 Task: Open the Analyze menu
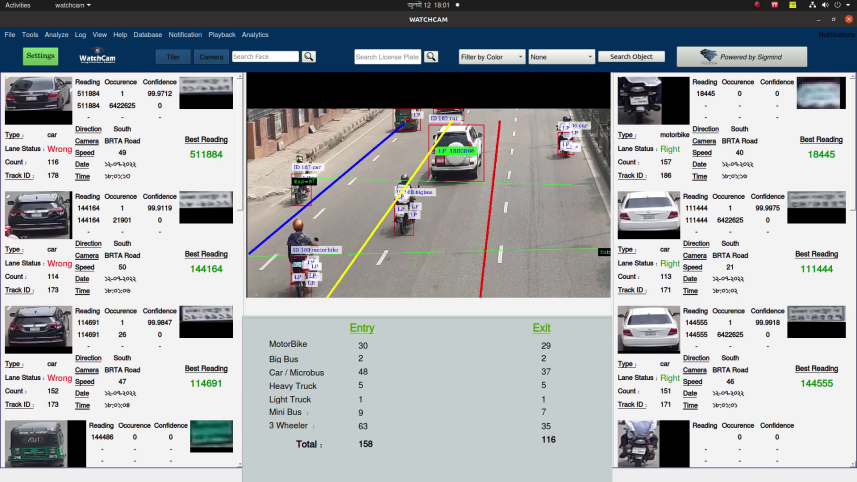(x=57, y=35)
